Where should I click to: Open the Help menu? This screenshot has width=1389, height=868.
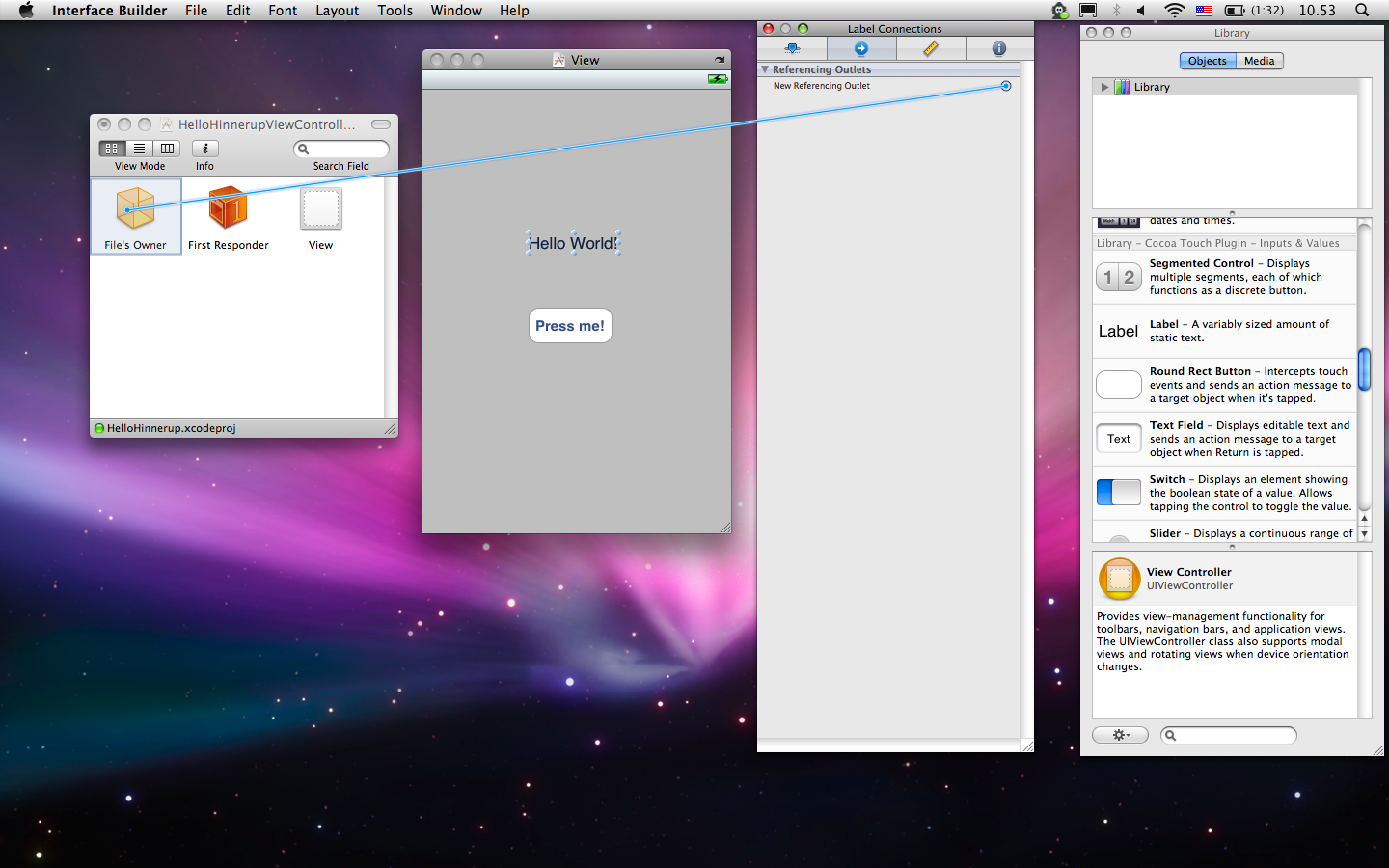tap(514, 11)
